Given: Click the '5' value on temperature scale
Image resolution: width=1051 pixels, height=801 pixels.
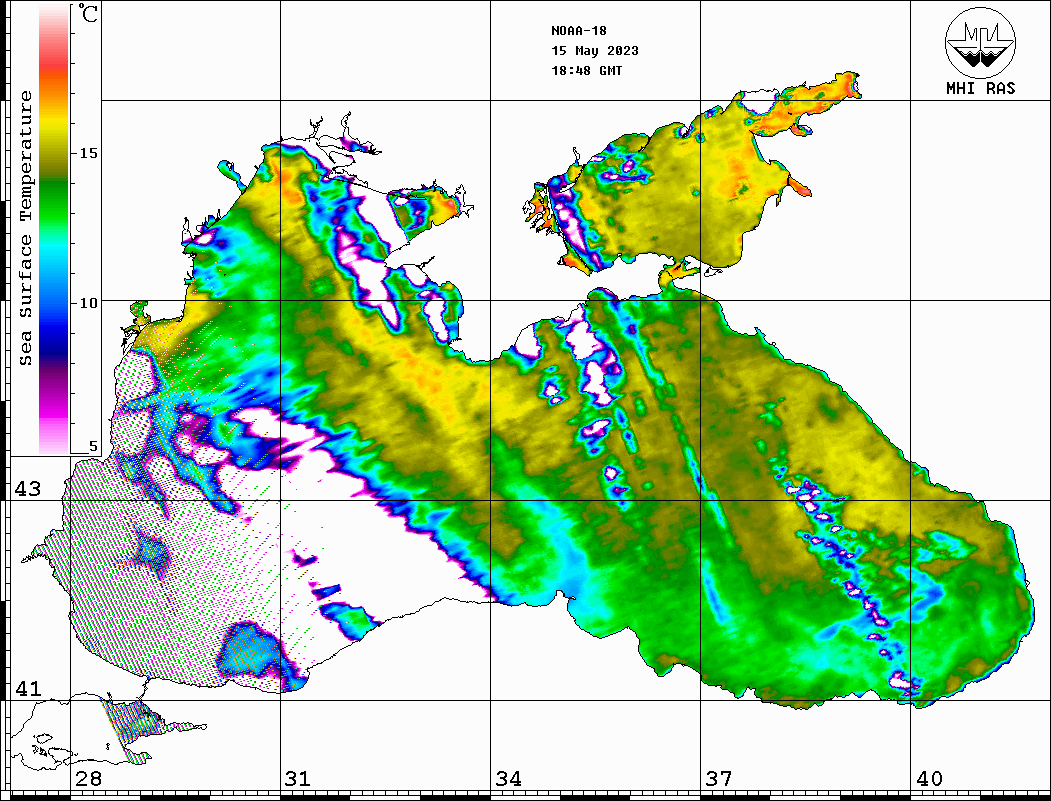Looking at the screenshot, I should coord(93,446).
